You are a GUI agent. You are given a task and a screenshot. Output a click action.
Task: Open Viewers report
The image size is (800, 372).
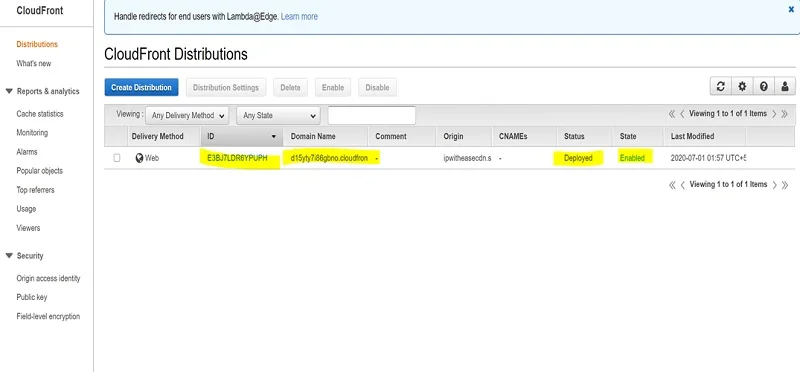pos(28,228)
